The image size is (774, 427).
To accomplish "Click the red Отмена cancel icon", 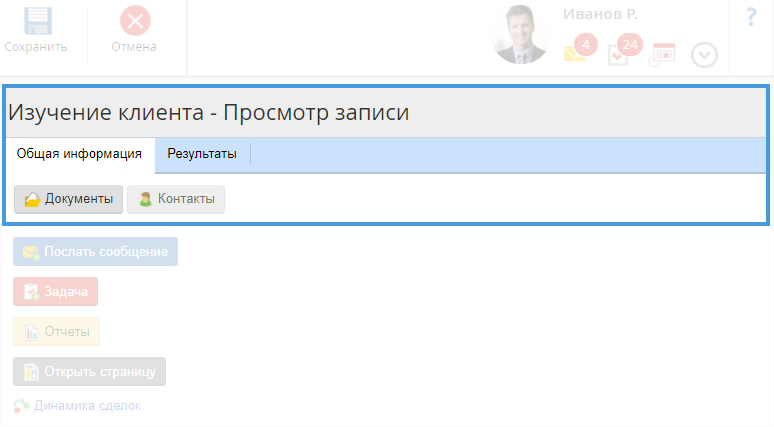I will coord(135,21).
